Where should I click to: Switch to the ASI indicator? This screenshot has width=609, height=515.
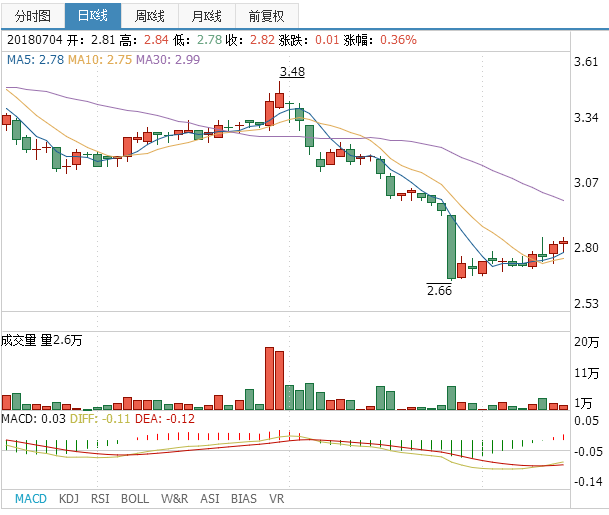[x=210, y=499]
